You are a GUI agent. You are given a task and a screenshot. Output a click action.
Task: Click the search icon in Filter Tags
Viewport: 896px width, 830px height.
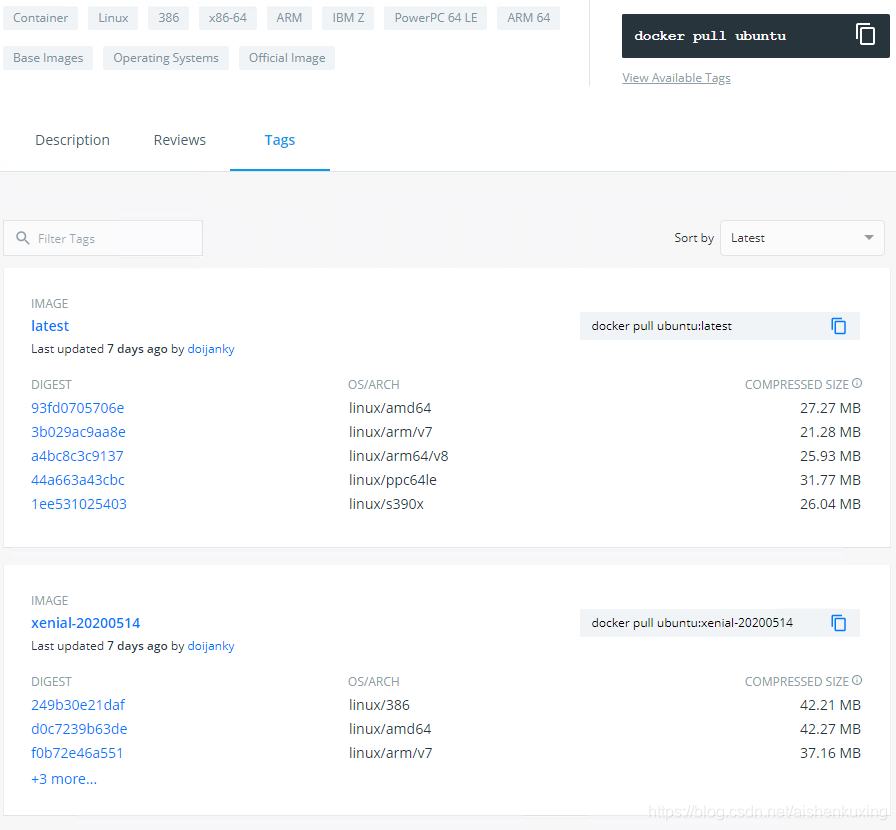[22, 238]
